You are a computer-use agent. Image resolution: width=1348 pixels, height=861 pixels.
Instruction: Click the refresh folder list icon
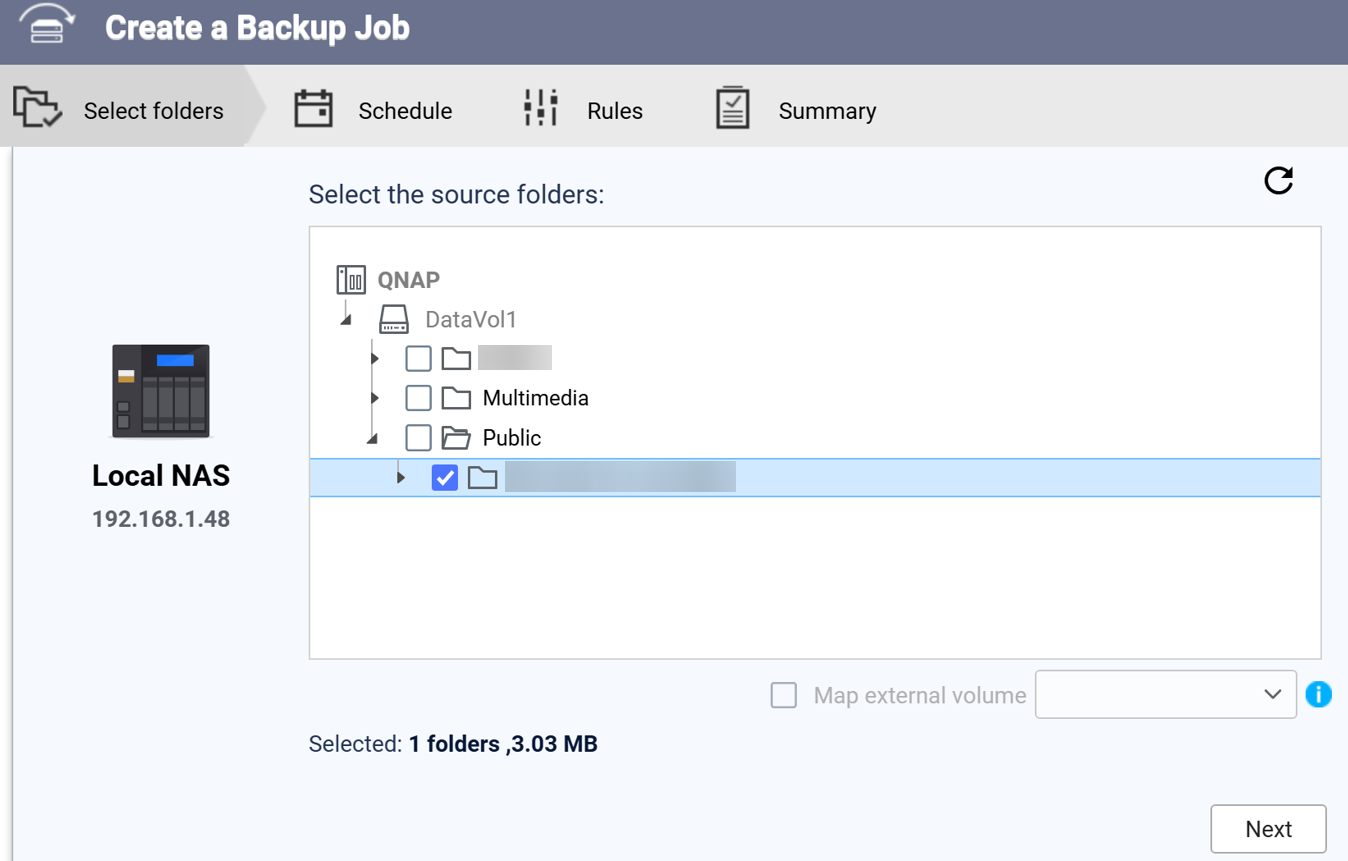[x=1278, y=181]
